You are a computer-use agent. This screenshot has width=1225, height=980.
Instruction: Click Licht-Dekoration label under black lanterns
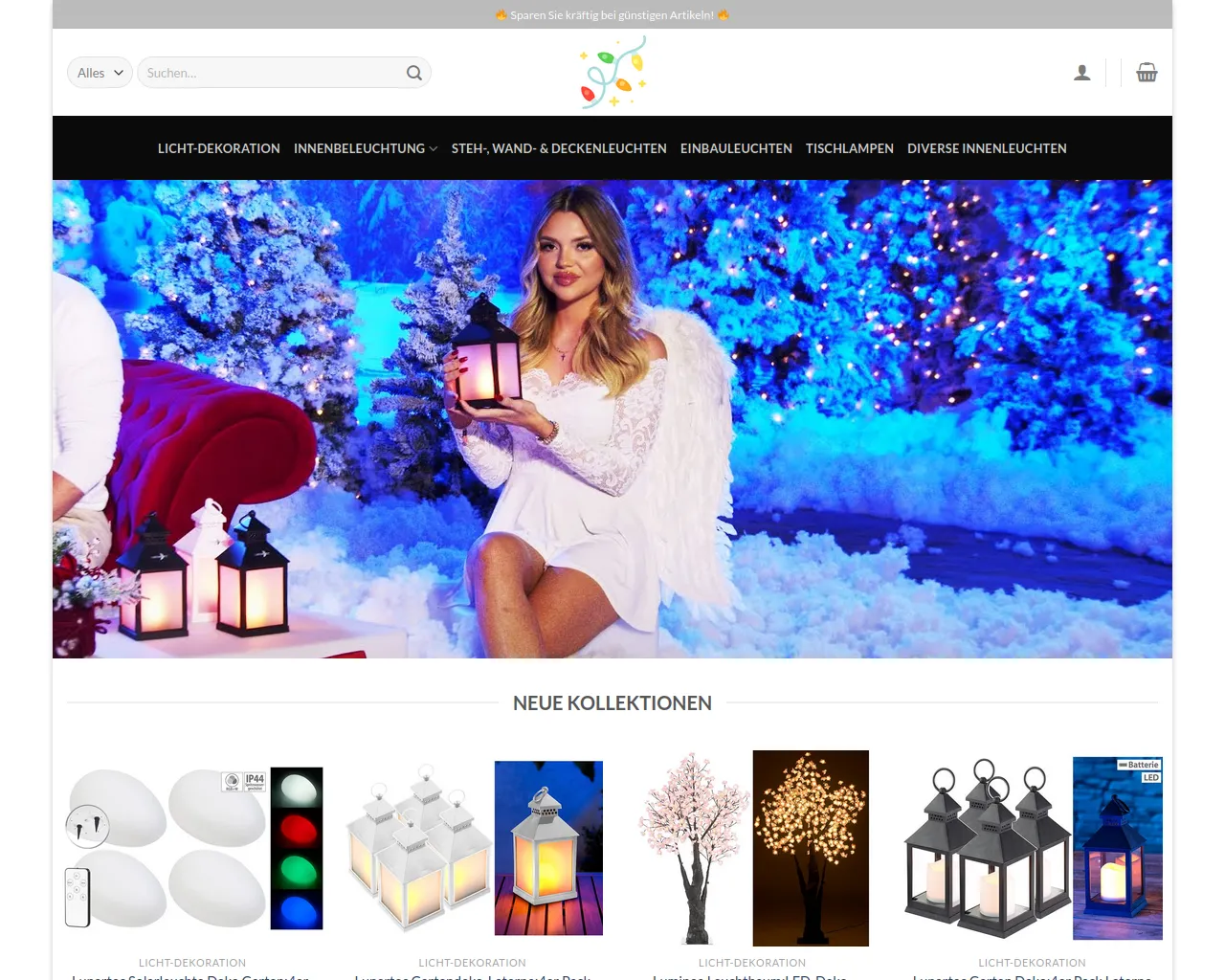point(1033,963)
